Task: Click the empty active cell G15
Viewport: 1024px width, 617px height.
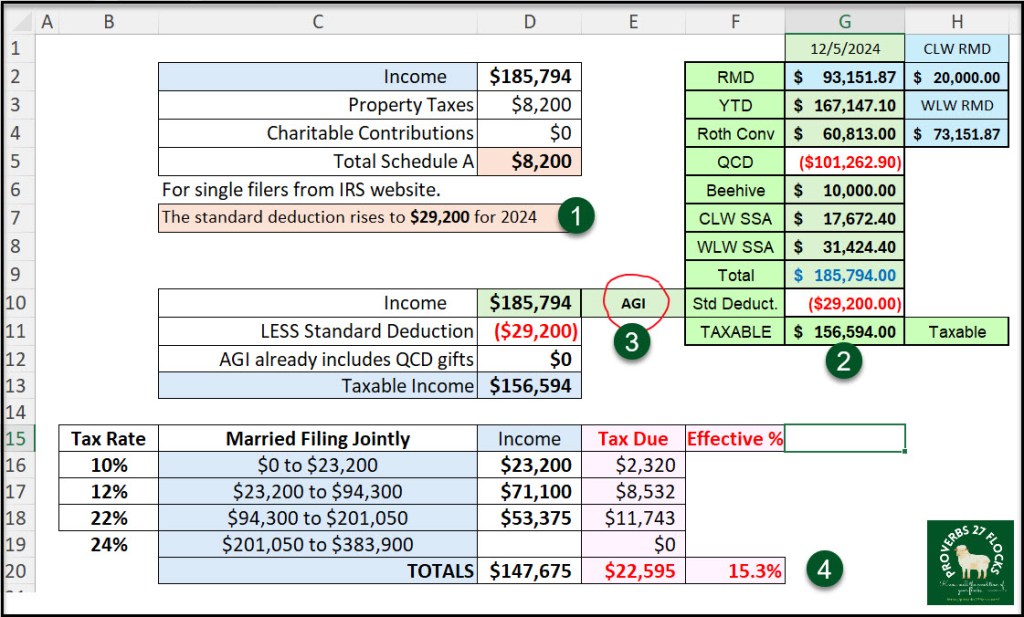Action: (x=845, y=438)
